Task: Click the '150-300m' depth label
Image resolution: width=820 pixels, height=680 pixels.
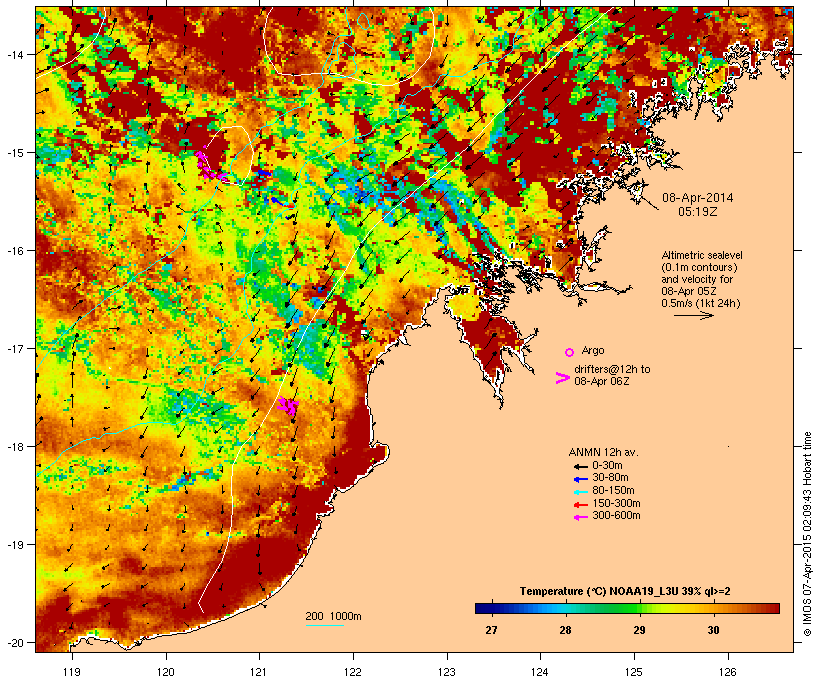Action: (616, 503)
